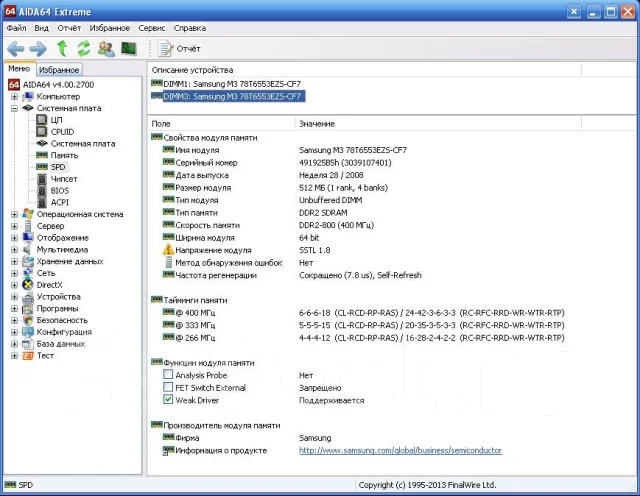Select AIDA64 v4.00.2700 root node

pyautogui.click(x=58, y=85)
